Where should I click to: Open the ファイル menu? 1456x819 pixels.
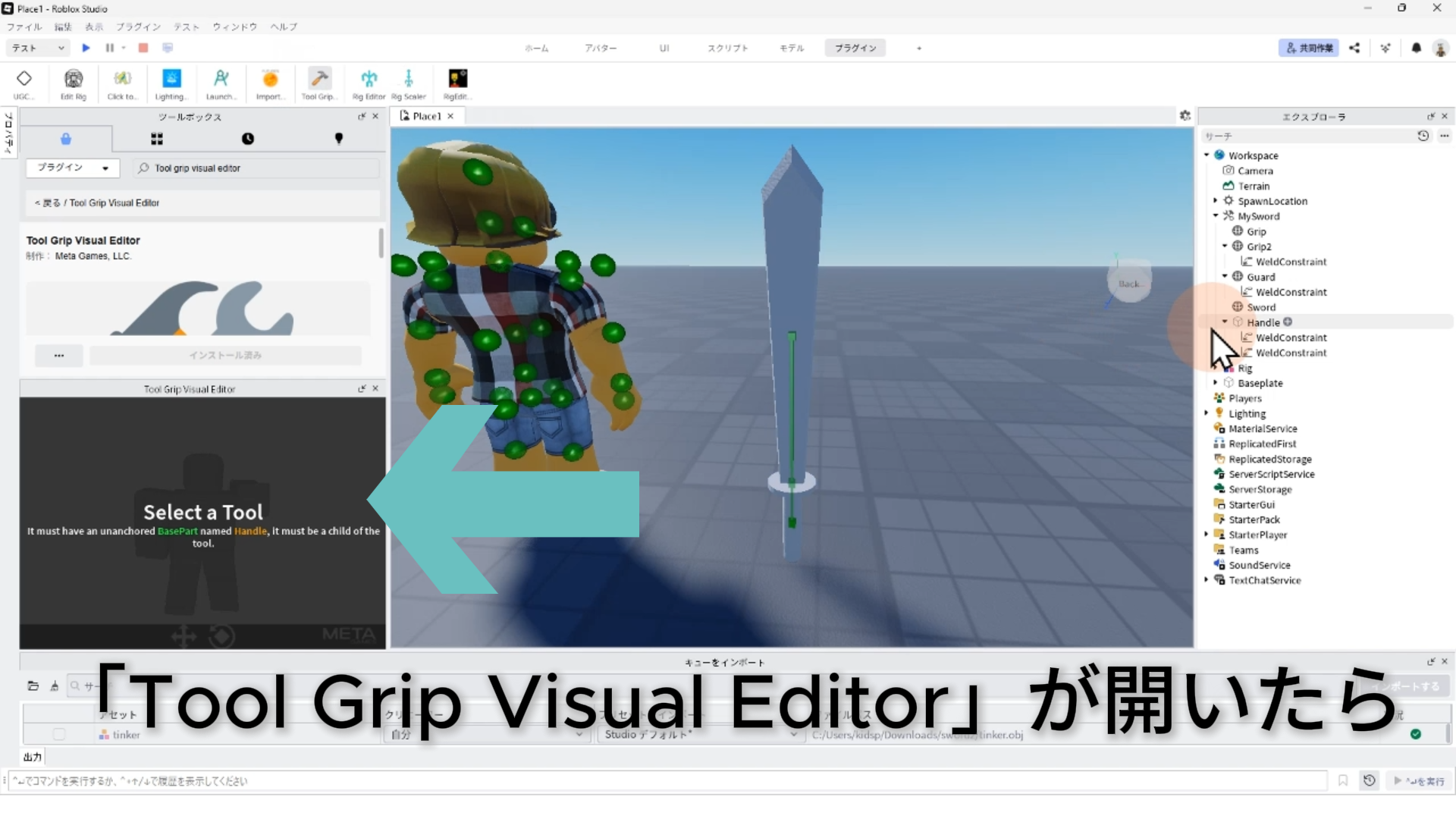pos(24,27)
